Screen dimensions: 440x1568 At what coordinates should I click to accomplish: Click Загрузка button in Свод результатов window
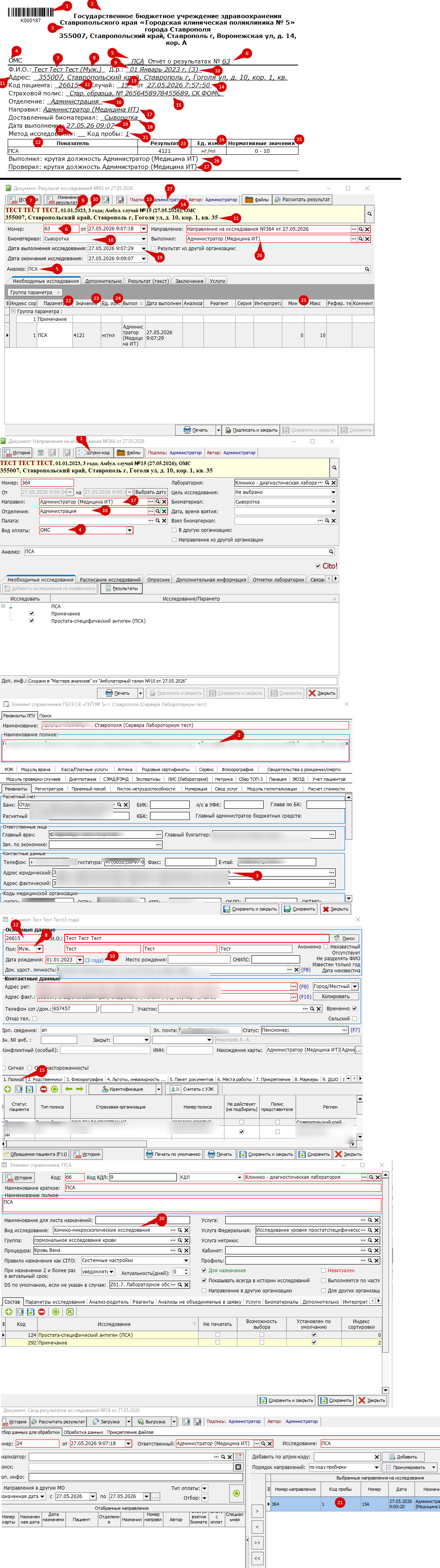(106, 1422)
